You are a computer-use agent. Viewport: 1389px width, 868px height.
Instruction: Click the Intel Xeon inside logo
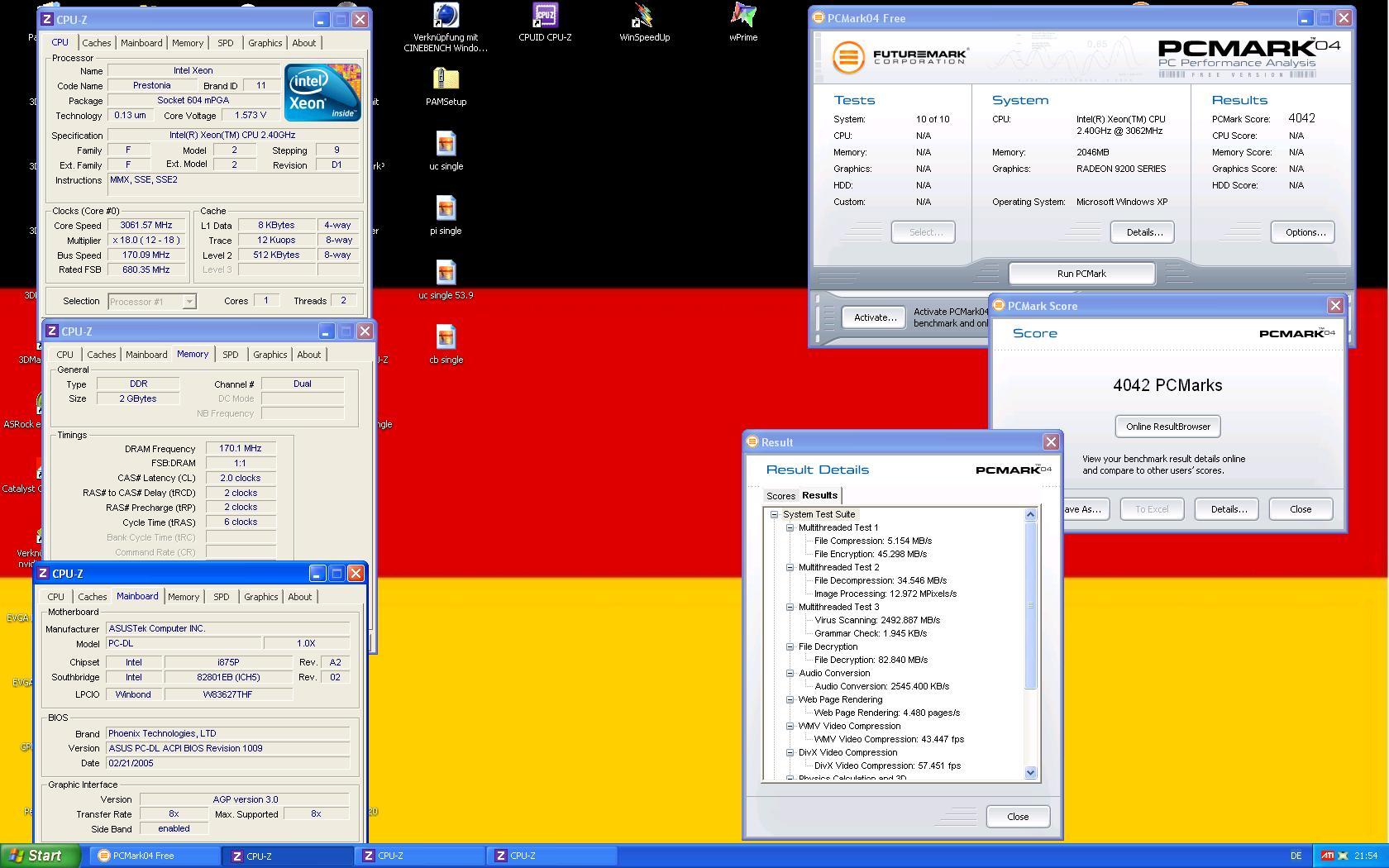tap(322, 92)
